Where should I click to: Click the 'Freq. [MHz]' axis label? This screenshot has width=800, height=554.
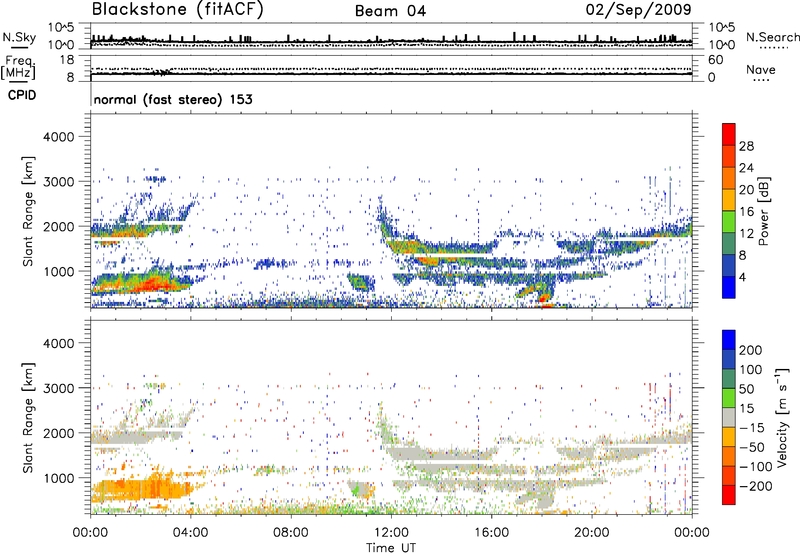click(18, 67)
